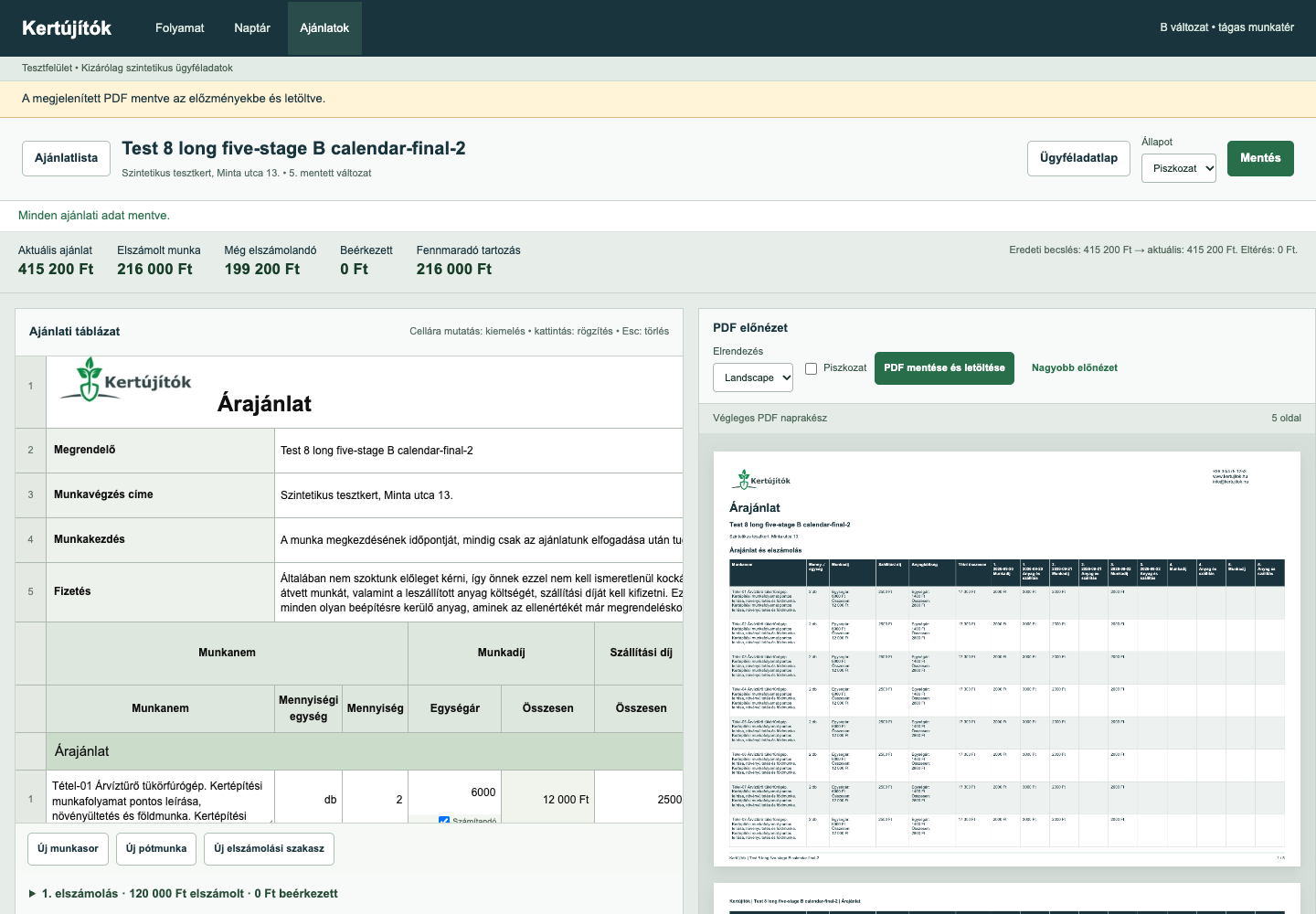Toggle the Számítandó checkbox under unit price
Image resolution: width=1316 pixels, height=914 pixels.
[x=444, y=821]
